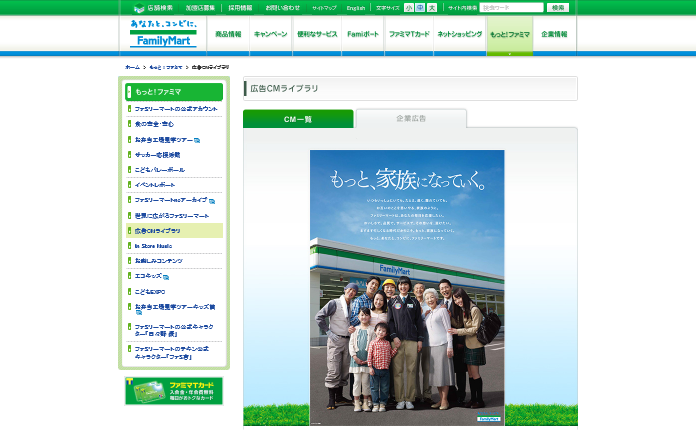Open お弁当工場見学ツアーキッズ版 in sidebar
The width and height of the screenshot is (696, 430).
(x=175, y=309)
